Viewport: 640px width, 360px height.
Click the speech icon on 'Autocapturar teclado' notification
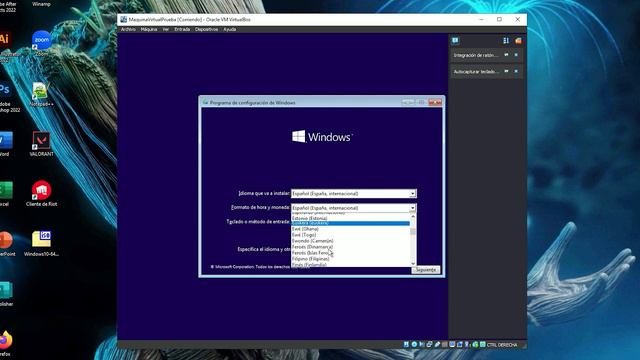point(507,71)
